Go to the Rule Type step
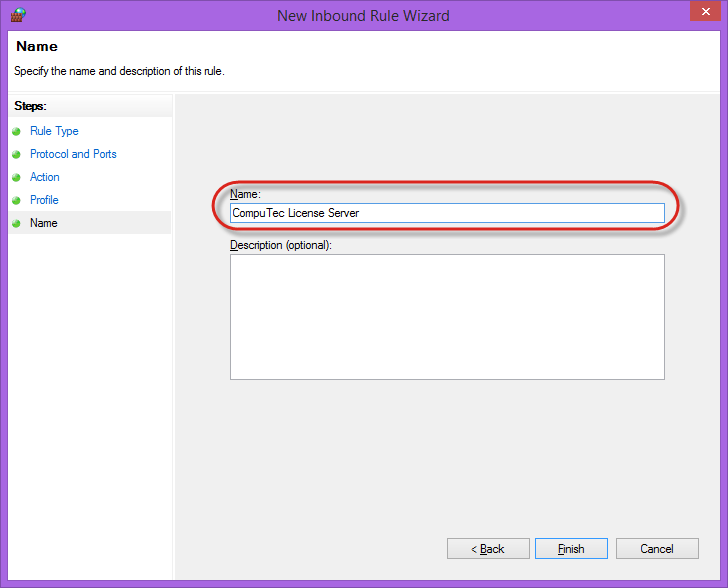This screenshot has height=588, width=728. pos(54,131)
